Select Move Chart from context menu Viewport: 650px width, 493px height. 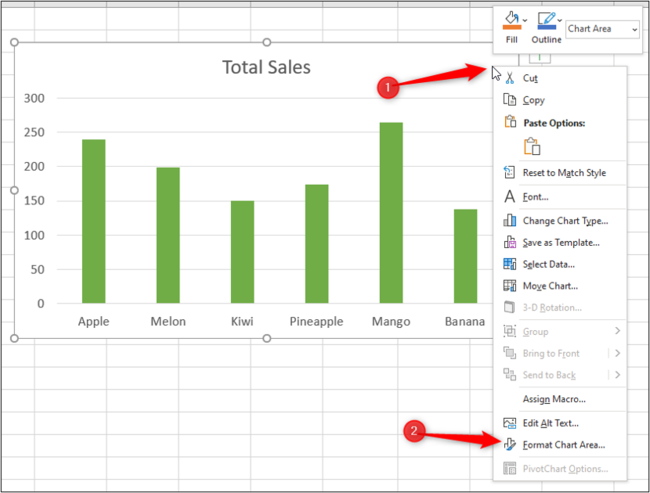pos(551,286)
